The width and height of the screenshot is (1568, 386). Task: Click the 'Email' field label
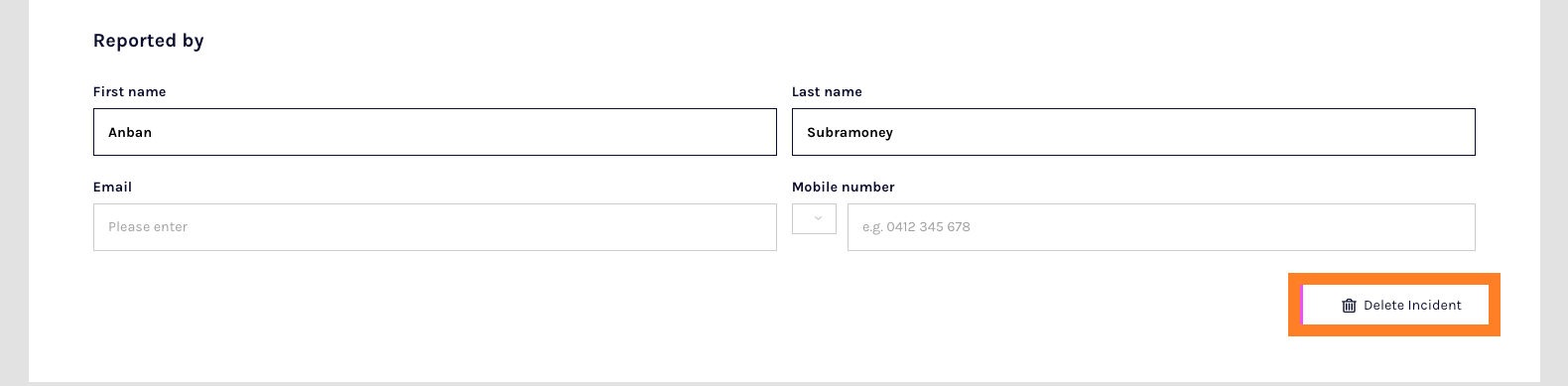pyautogui.click(x=112, y=187)
